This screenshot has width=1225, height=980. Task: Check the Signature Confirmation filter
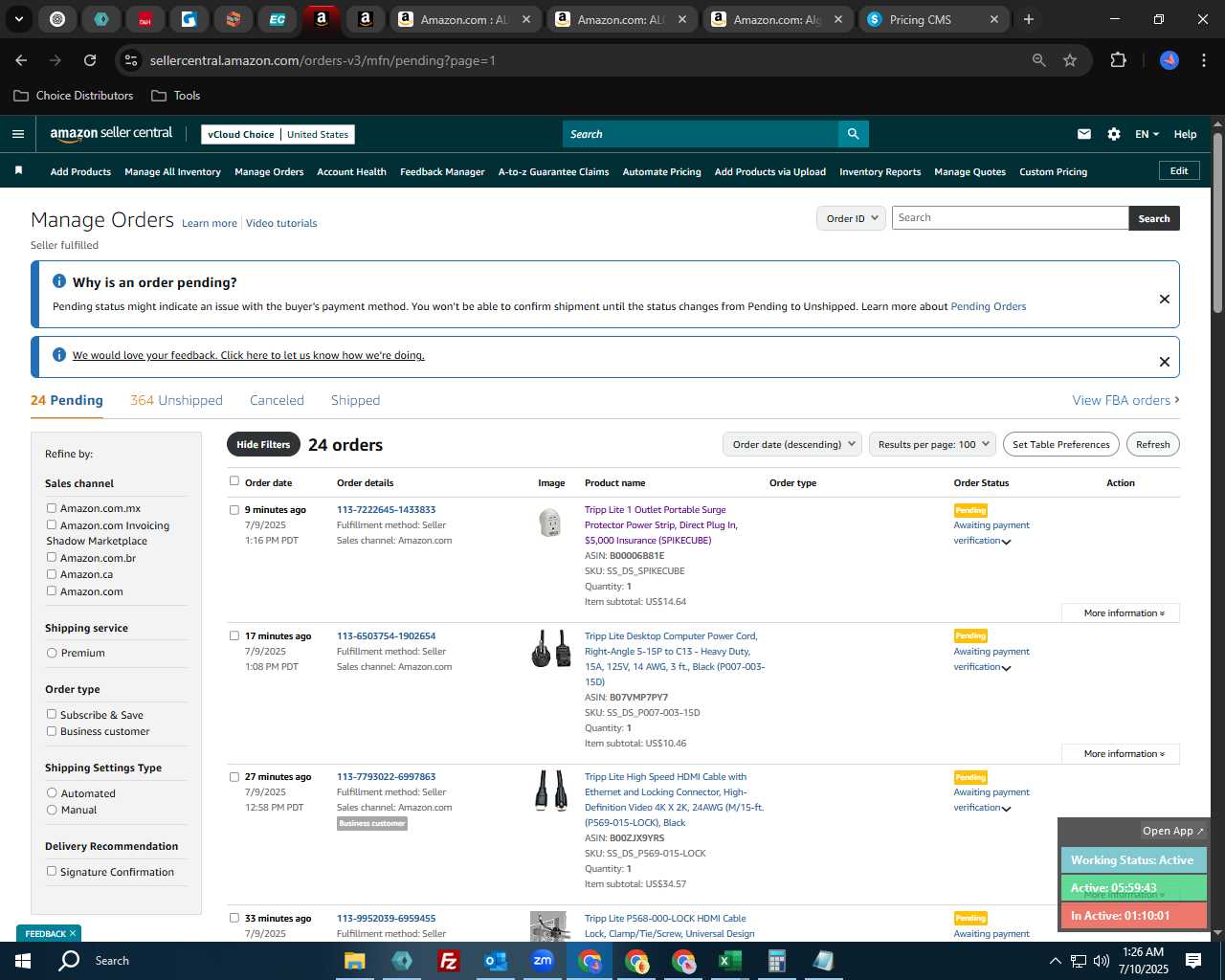point(52,871)
